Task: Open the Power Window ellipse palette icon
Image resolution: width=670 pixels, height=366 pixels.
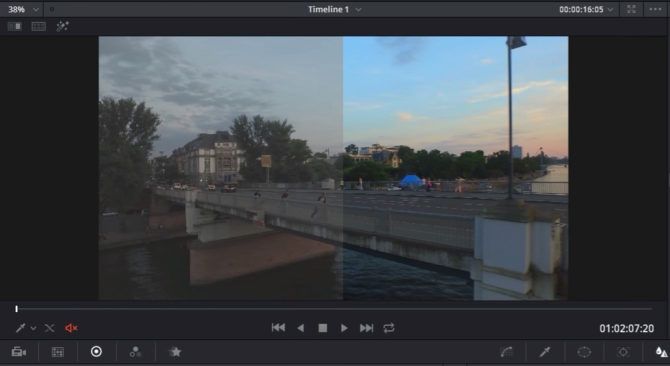Action: click(x=584, y=352)
